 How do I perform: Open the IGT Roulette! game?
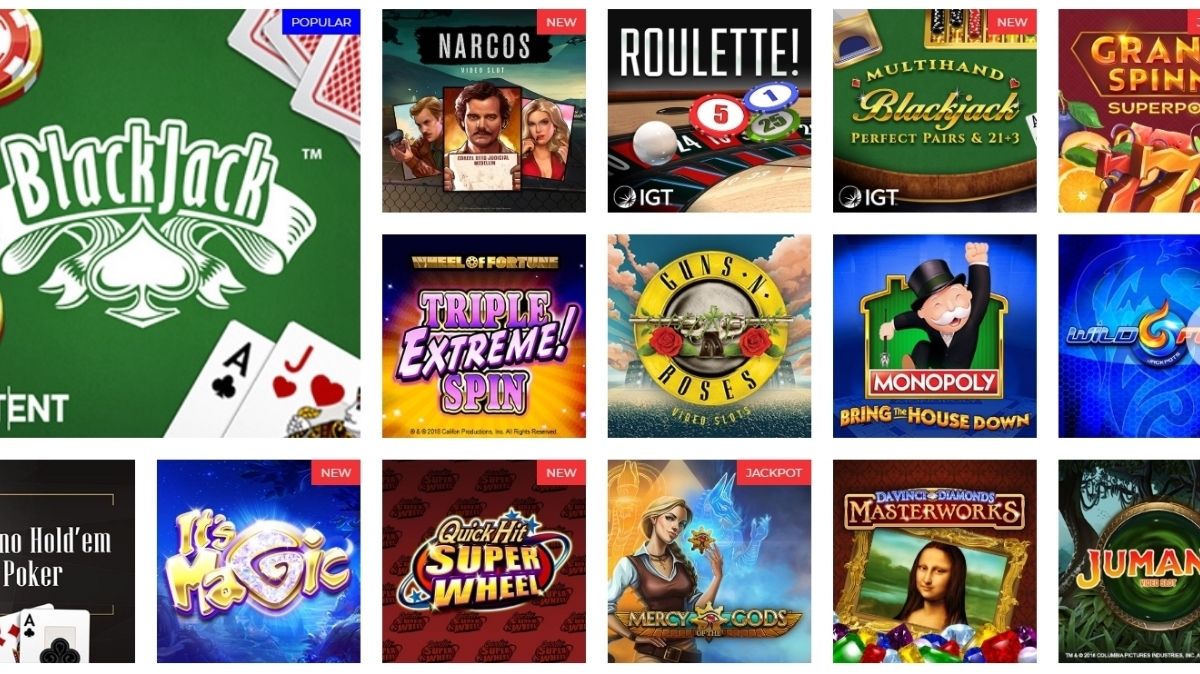[709, 111]
